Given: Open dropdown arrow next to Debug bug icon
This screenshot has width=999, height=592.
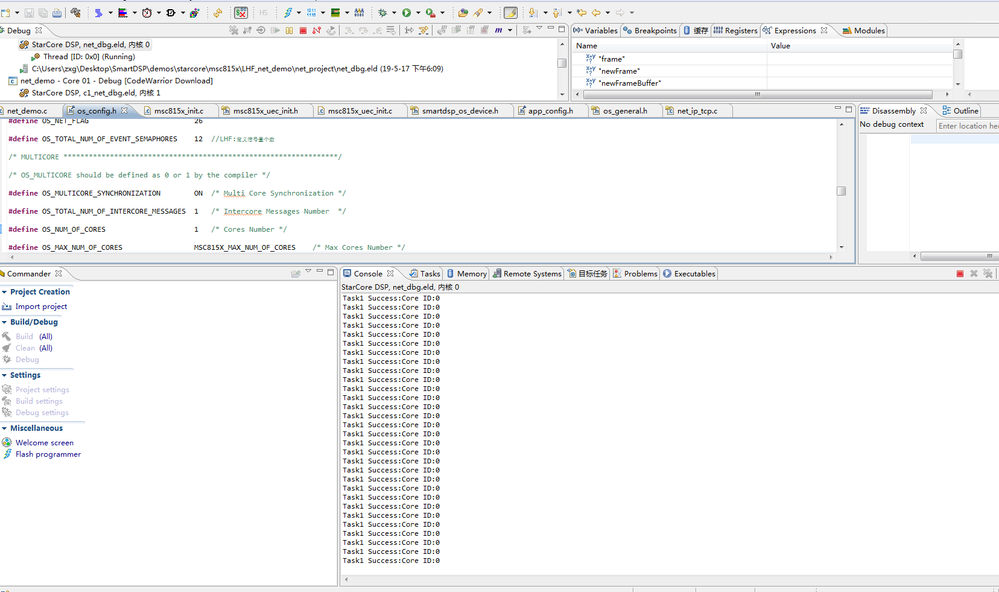Looking at the screenshot, I should click(x=394, y=13).
